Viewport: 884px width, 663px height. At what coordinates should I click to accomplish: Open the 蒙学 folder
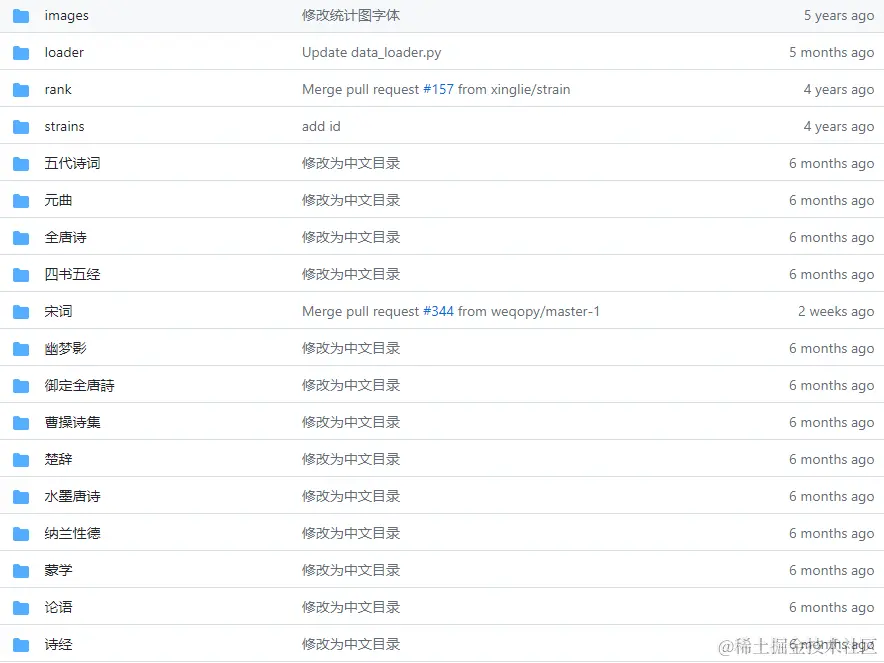58,570
